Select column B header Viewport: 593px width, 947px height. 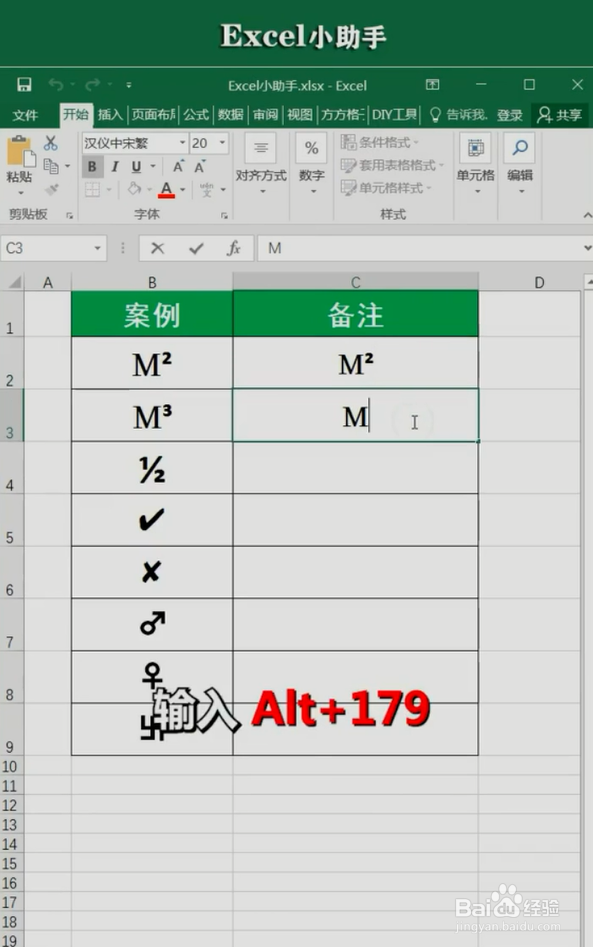tap(152, 282)
